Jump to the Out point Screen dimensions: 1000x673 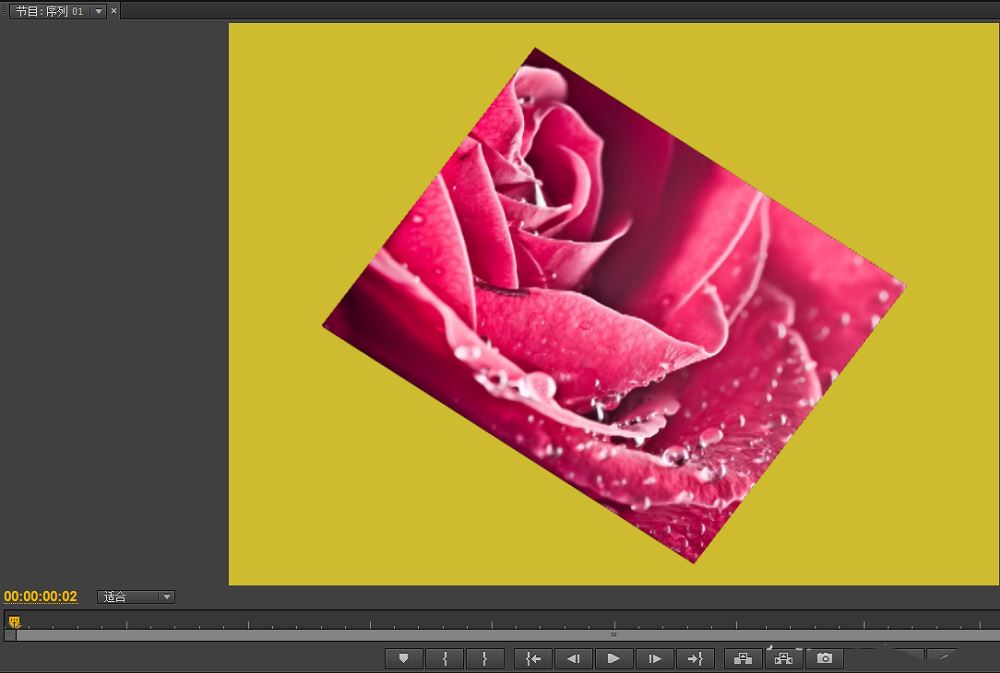tap(695, 658)
